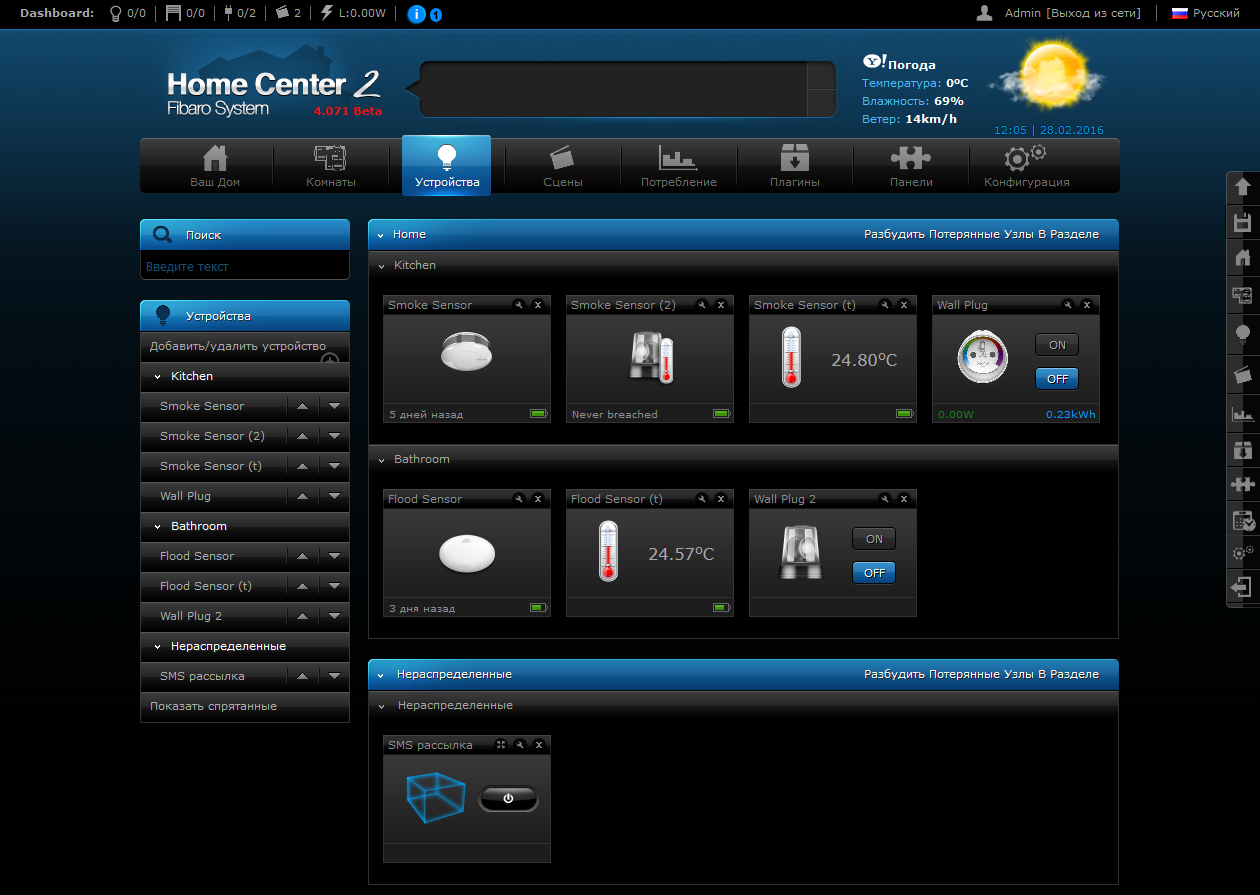Screen dimensions: 1260x895
Task: Open the Конфигурация tab
Action: click(1027, 166)
